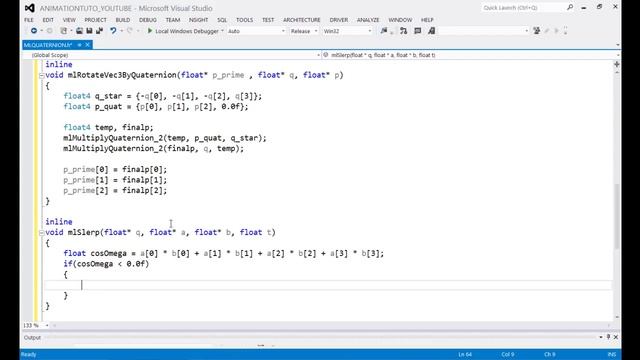The height and width of the screenshot is (360, 640).
Task: Click the 'Ln 64' status bar entry
Action: (465, 354)
